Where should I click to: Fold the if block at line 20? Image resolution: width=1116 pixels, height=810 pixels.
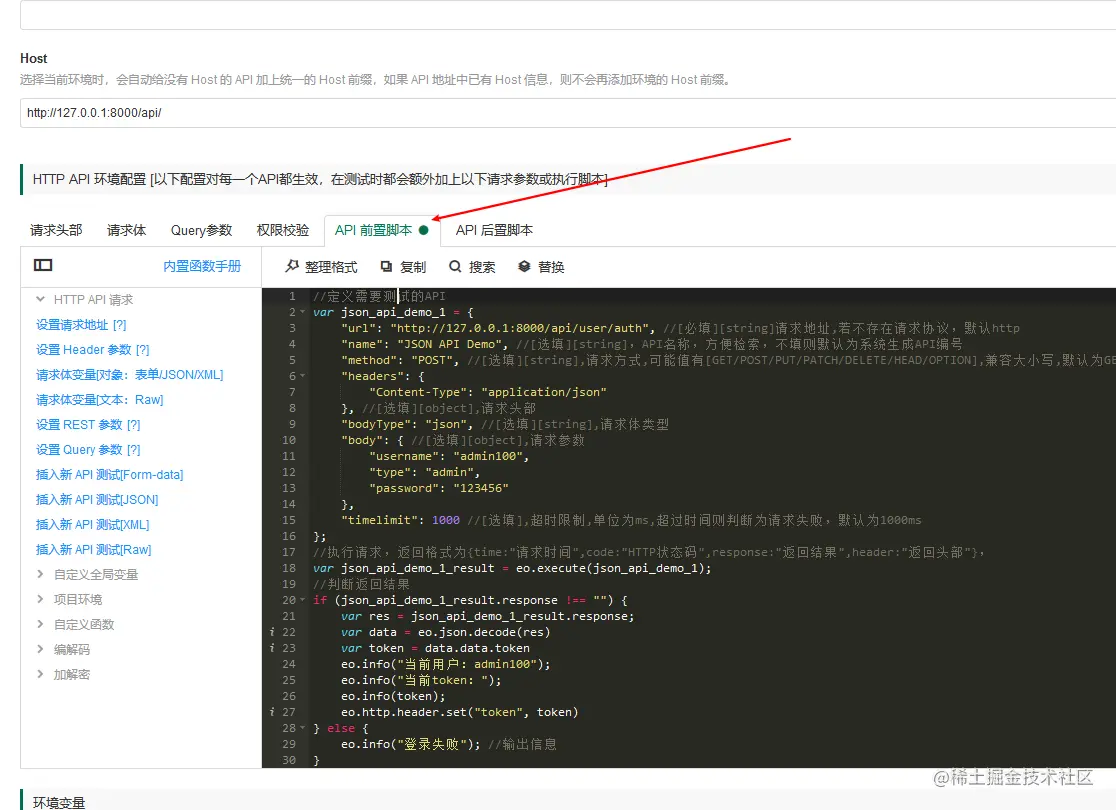tap(302, 600)
